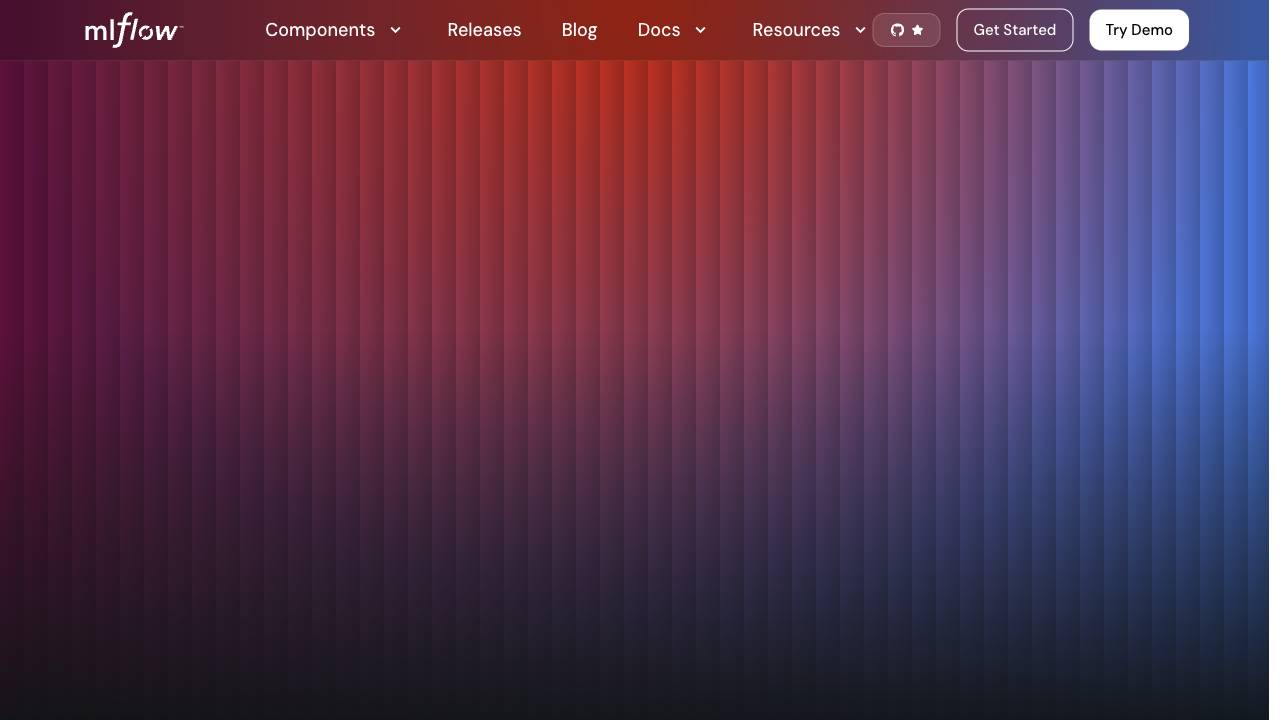Open the Docs menu item
The height and width of the screenshot is (720, 1280).
[x=659, y=30]
